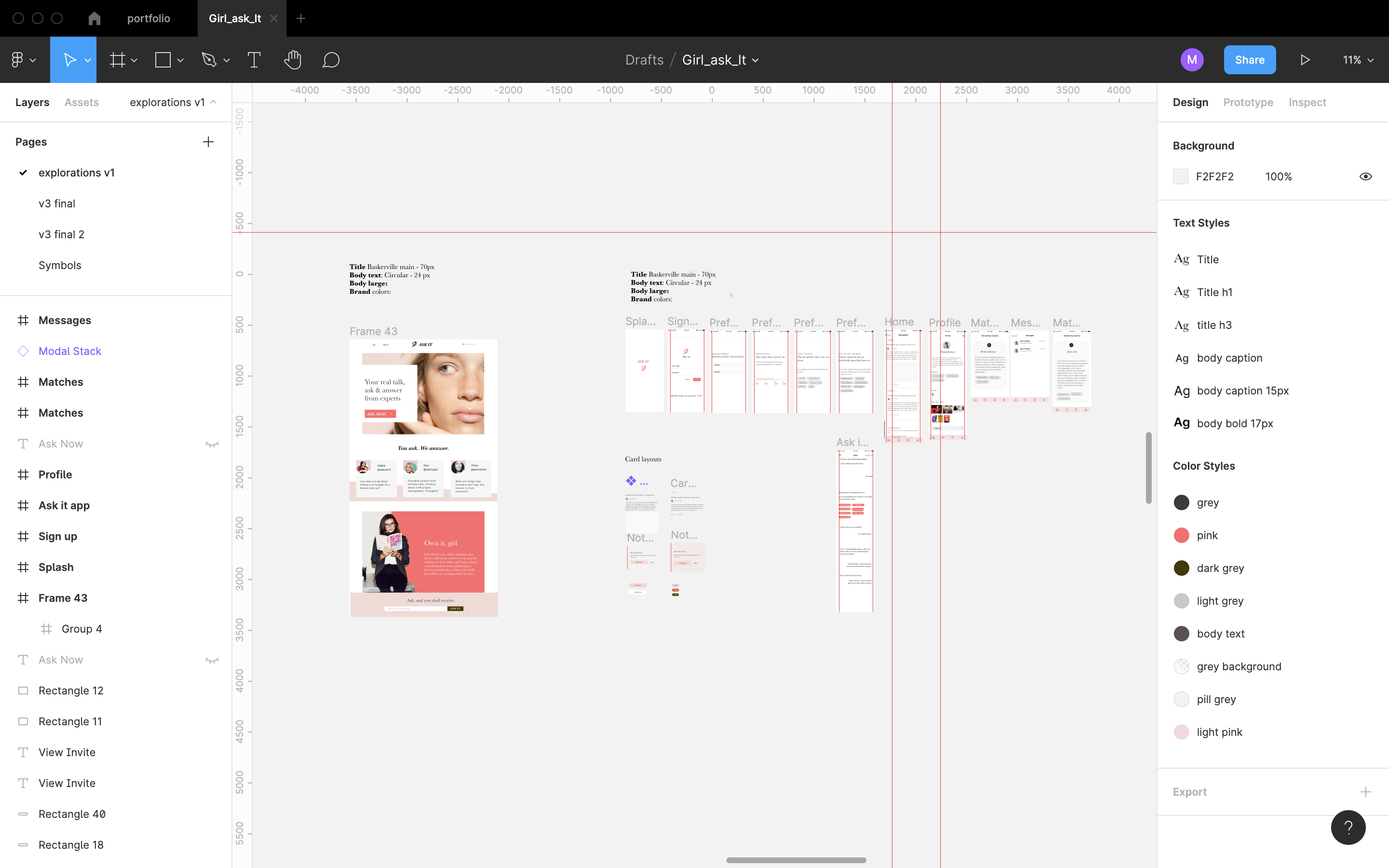Select the Pen tool
This screenshot has height=868, width=1389.
208,60
